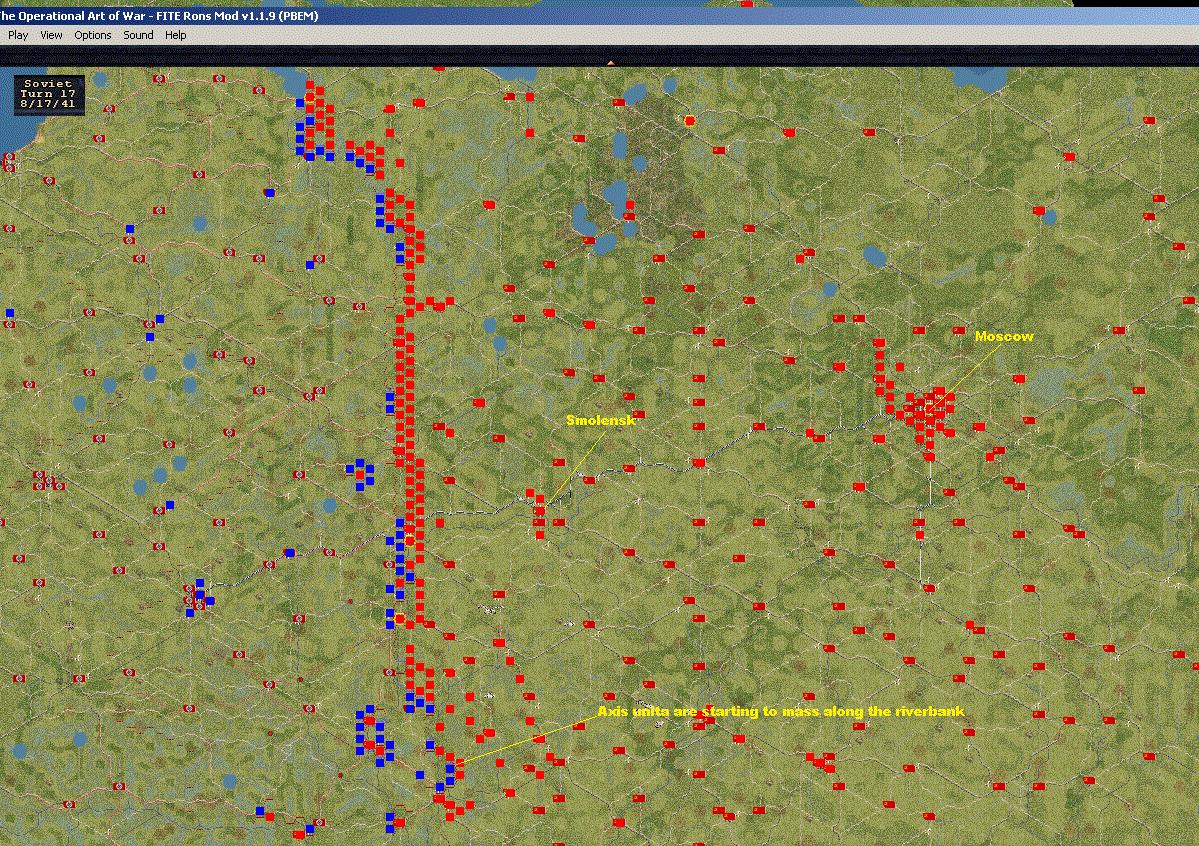Open the Sound menu
This screenshot has width=1199, height=846.
(x=138, y=35)
